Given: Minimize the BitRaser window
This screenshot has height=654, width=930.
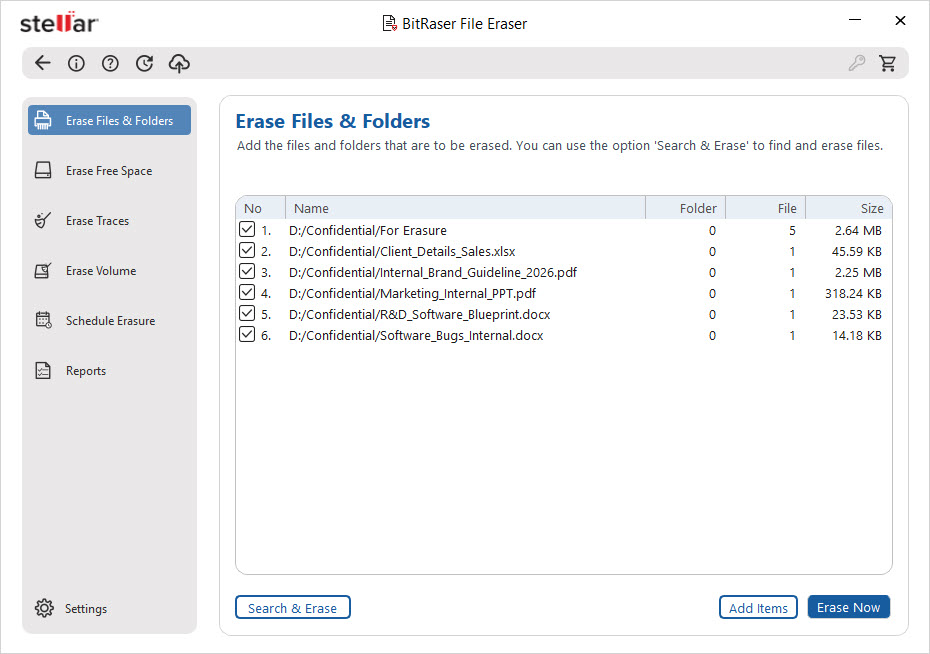Looking at the screenshot, I should (x=855, y=20).
